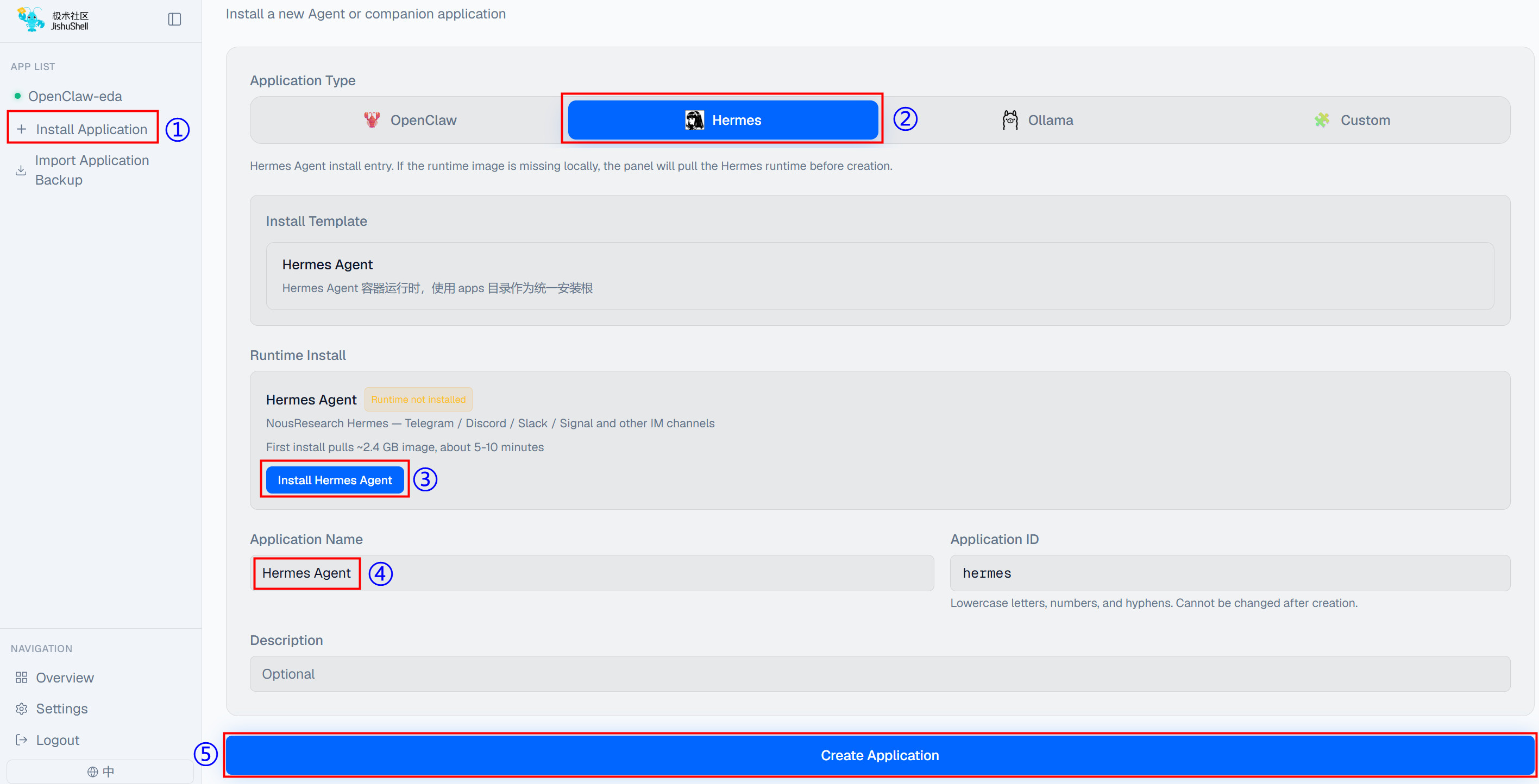The image size is (1539, 784).
Task: Click the Application ID lowercase letters hint text
Action: click(x=1154, y=603)
